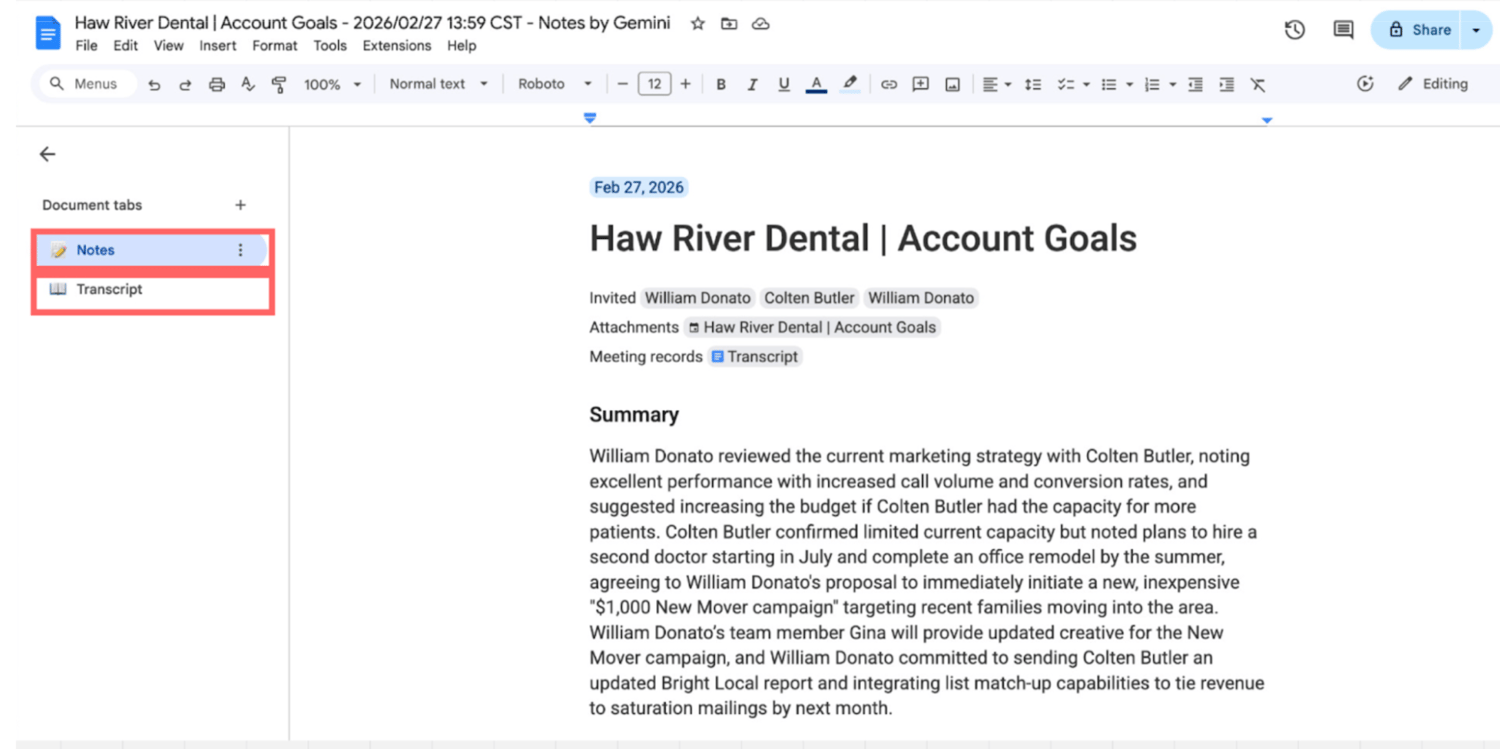Switch to the Transcript document tab

152,290
